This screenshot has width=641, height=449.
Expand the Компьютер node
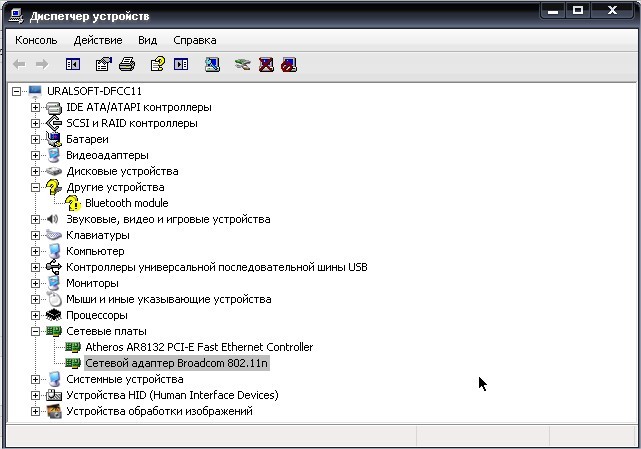(35, 251)
